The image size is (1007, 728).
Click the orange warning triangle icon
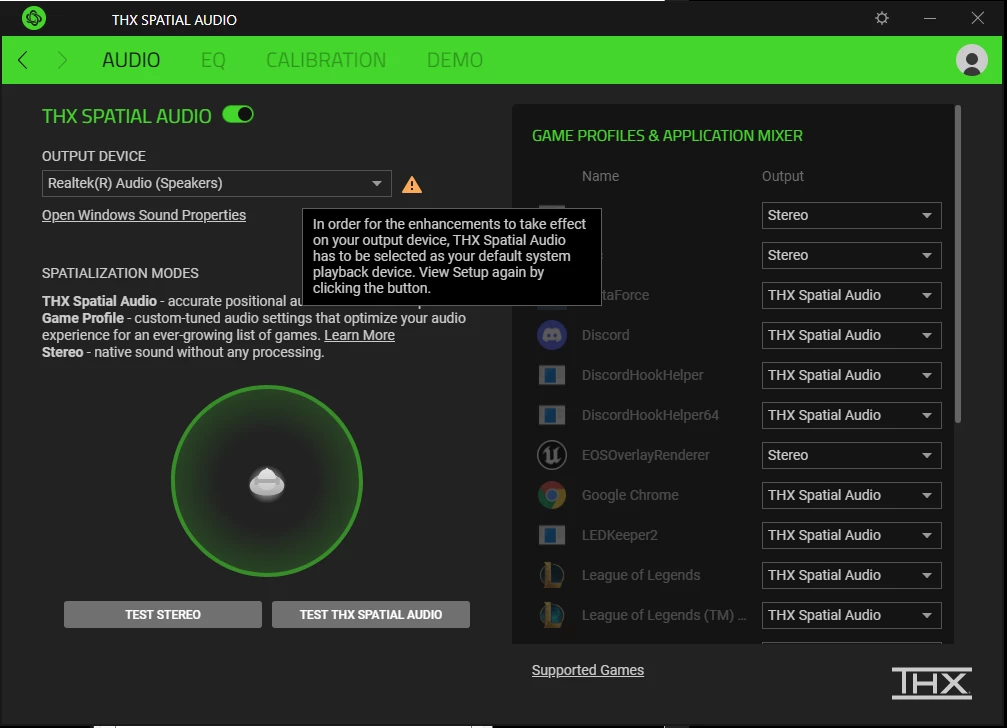tap(412, 185)
